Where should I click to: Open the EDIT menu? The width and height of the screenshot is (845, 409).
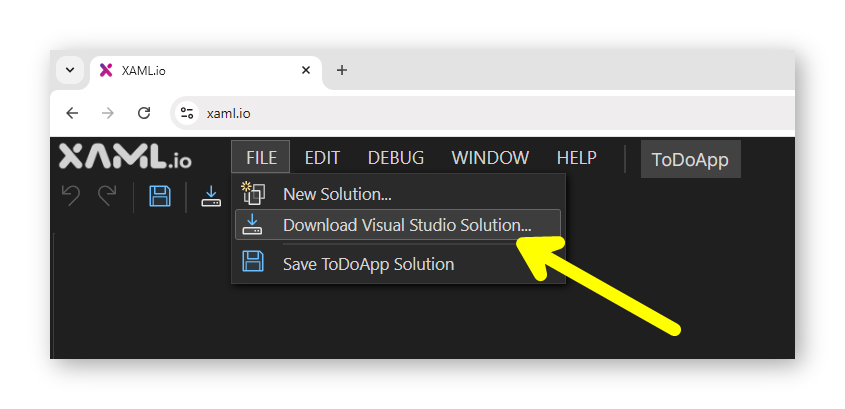[322, 157]
